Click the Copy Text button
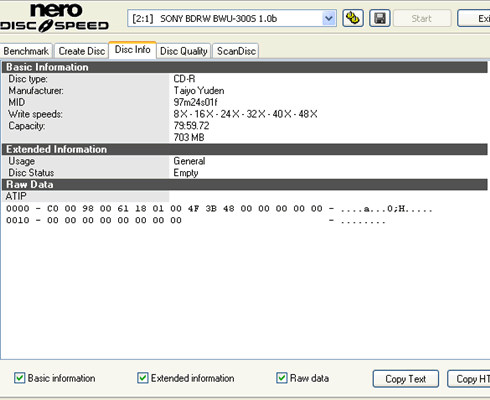Image resolution: width=490 pixels, height=400 pixels. tap(406, 379)
